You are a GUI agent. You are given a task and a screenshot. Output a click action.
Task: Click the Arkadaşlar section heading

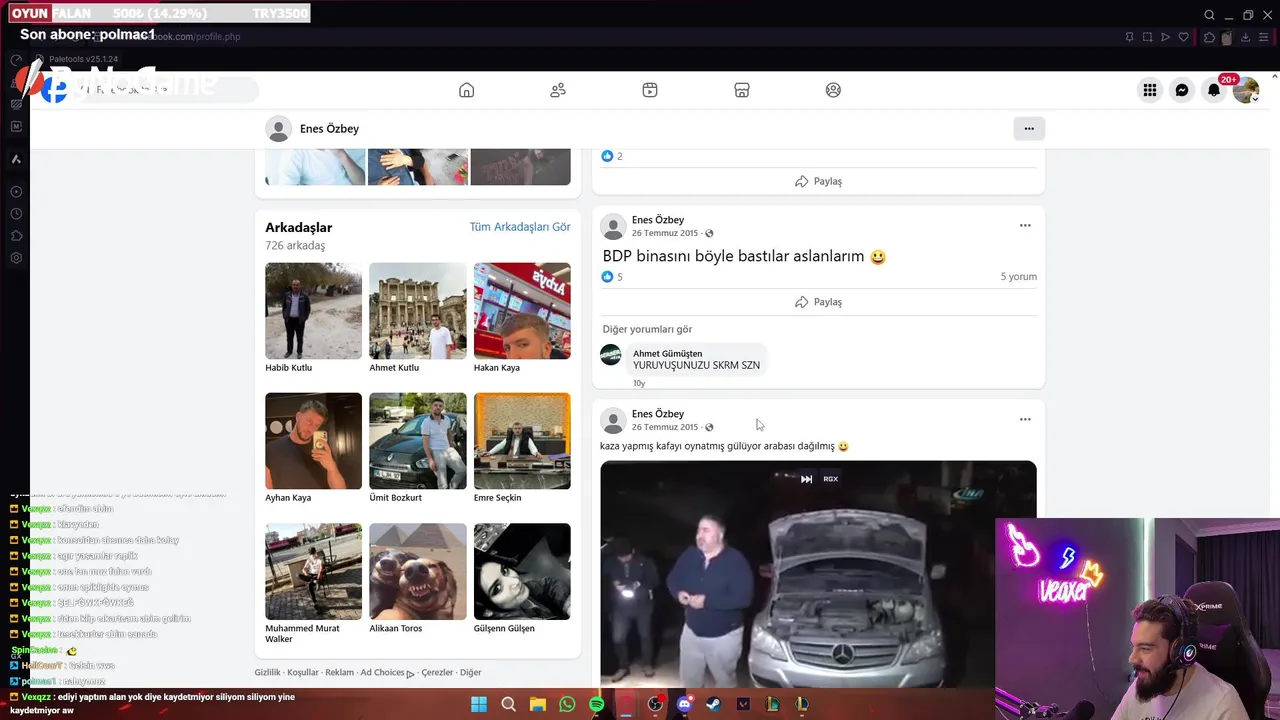pos(298,228)
